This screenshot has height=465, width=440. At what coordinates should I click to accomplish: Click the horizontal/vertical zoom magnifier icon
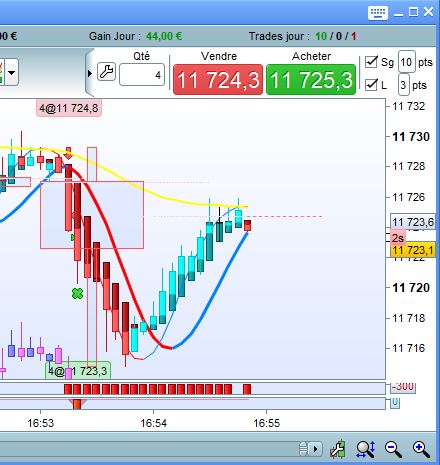coord(365,449)
